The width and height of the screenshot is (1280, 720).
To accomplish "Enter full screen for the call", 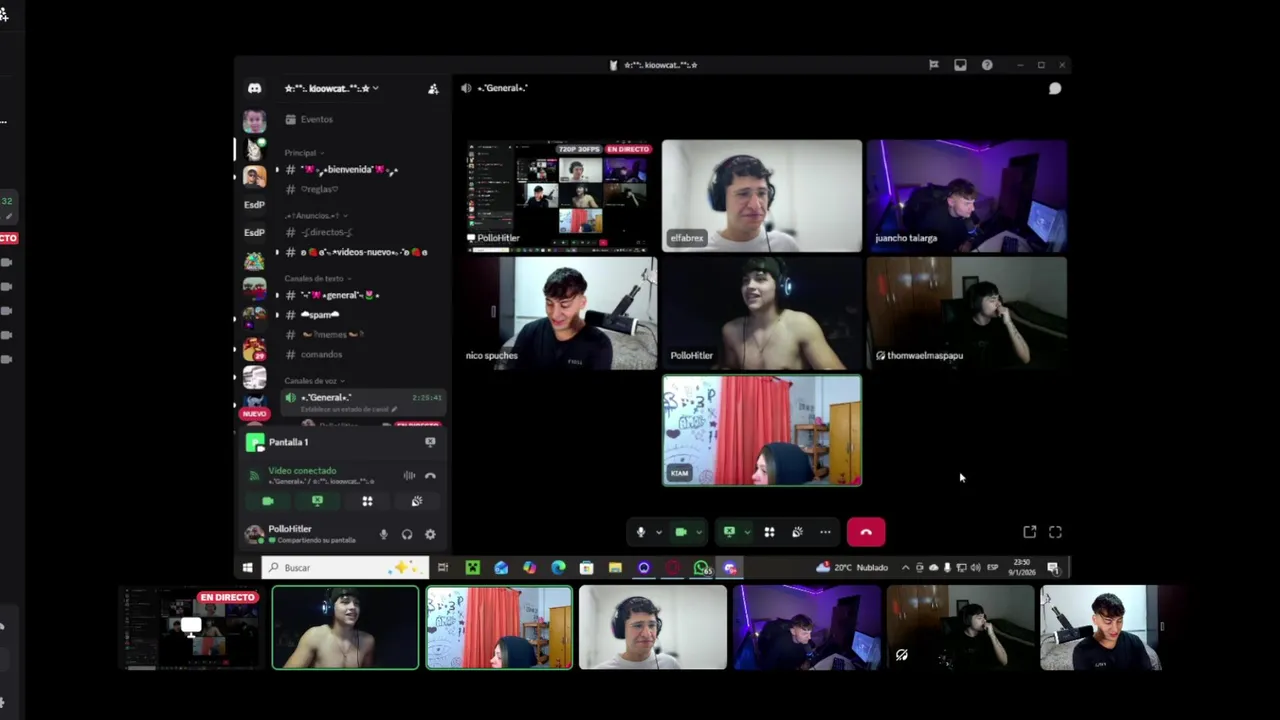I will click(1055, 532).
